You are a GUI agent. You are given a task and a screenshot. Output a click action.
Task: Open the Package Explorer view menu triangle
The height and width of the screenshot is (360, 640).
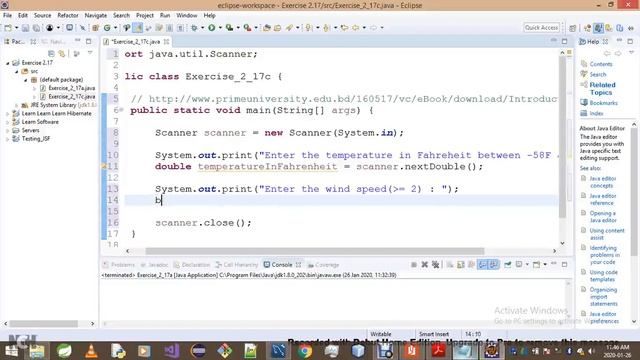tap(90, 53)
